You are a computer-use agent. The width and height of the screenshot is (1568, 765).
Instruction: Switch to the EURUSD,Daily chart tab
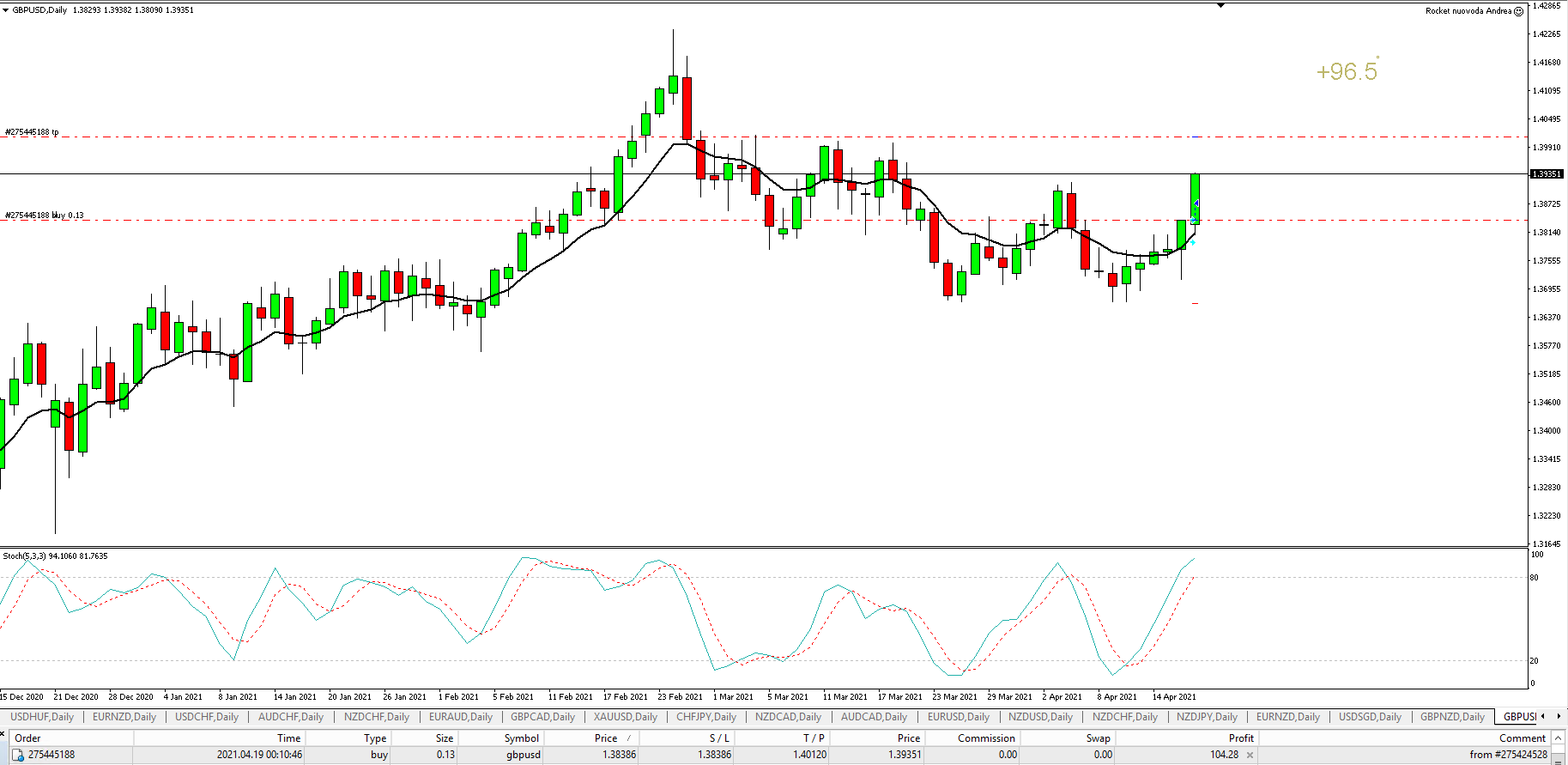(x=958, y=717)
